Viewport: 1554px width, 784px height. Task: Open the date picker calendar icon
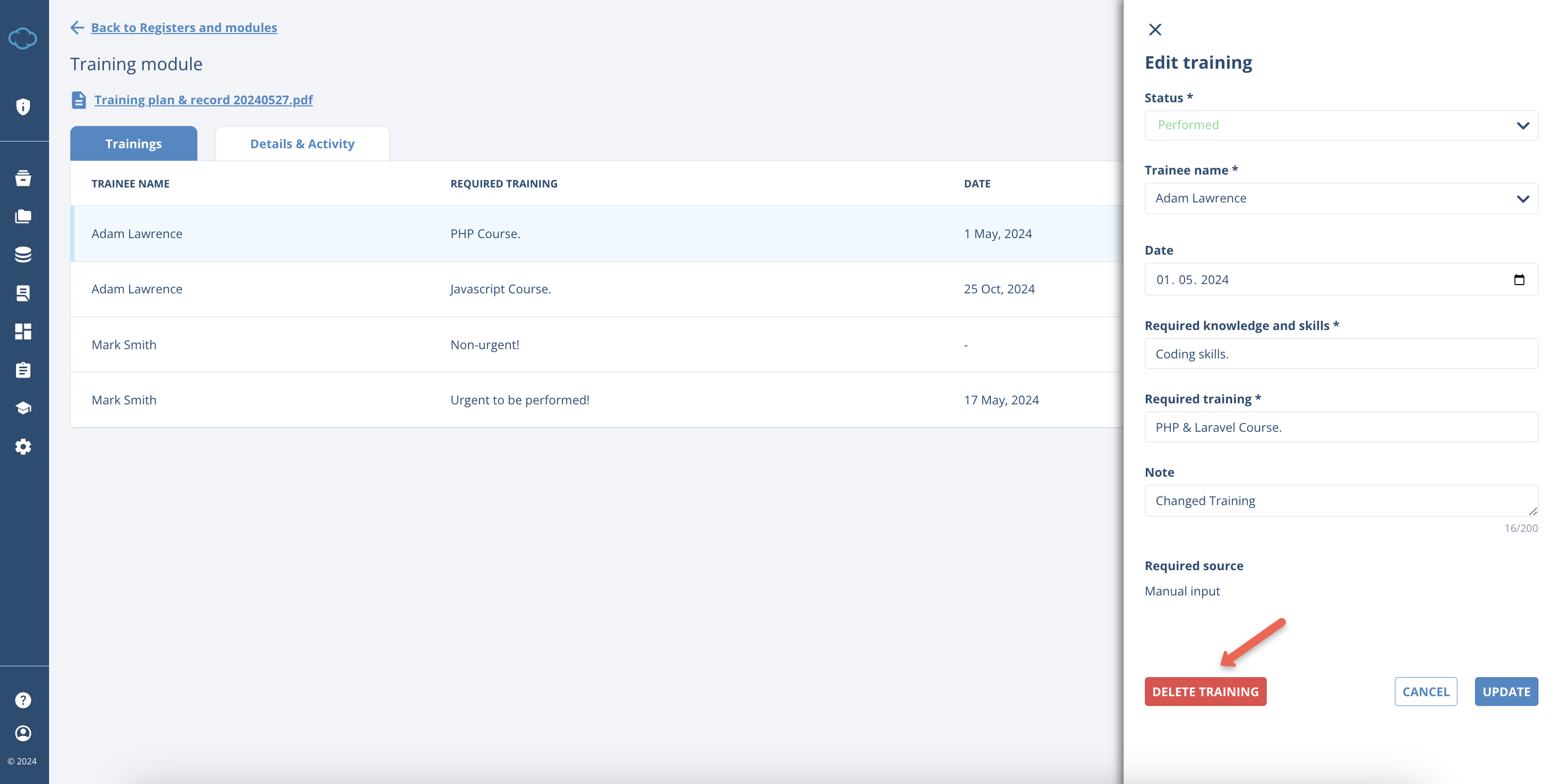(1519, 279)
